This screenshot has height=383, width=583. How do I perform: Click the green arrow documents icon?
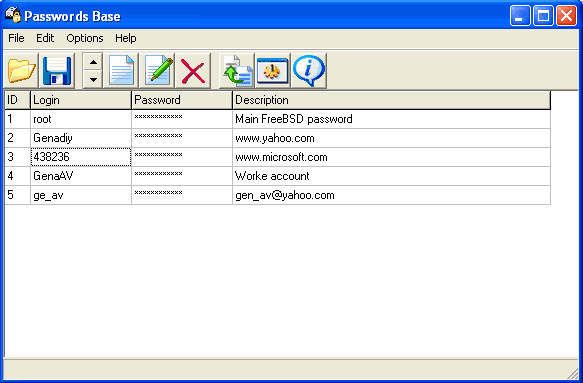pos(237,71)
